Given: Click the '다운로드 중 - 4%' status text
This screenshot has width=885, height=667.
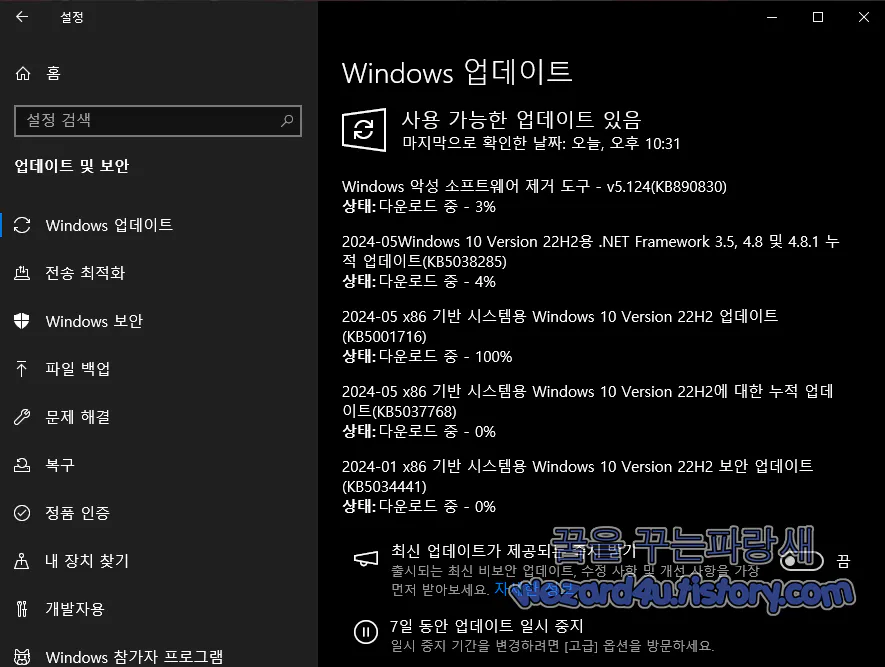Looking at the screenshot, I should [x=437, y=281].
